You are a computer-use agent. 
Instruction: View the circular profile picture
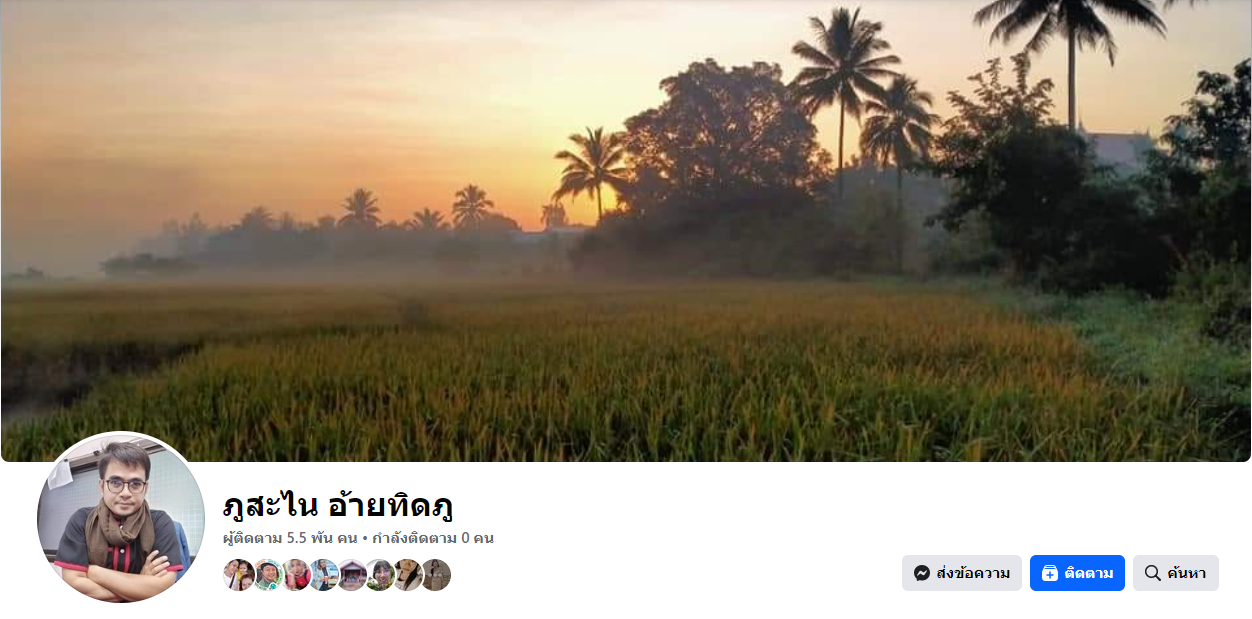(x=121, y=517)
